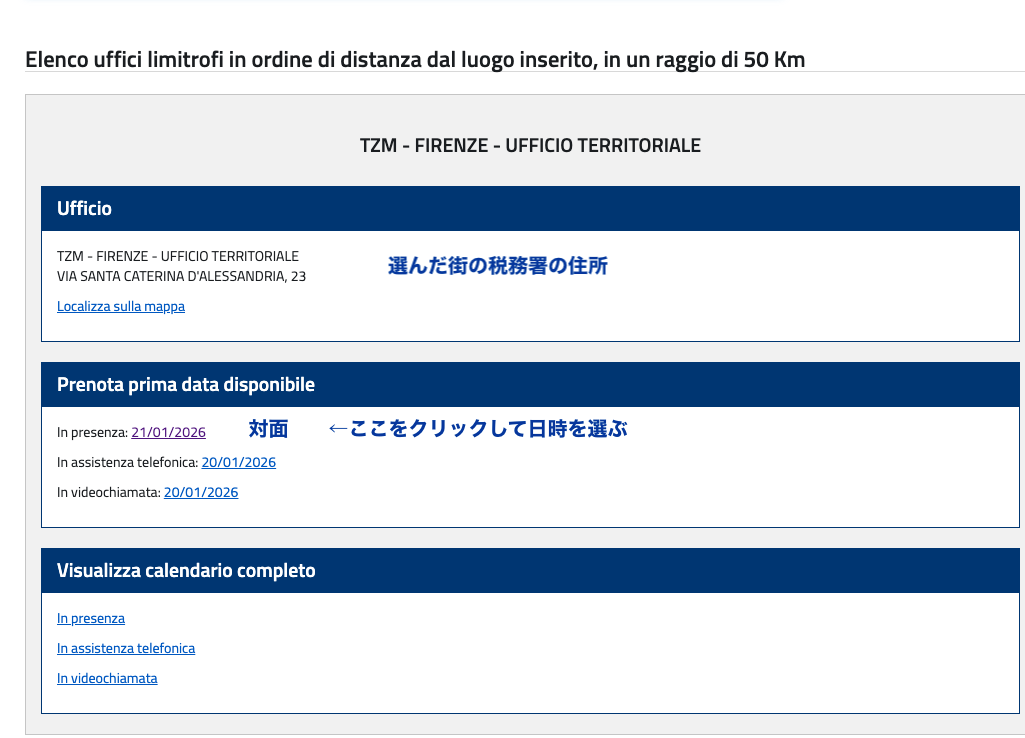Click the Visualizza calendario completo header
The height and width of the screenshot is (738, 1025).
pos(530,571)
